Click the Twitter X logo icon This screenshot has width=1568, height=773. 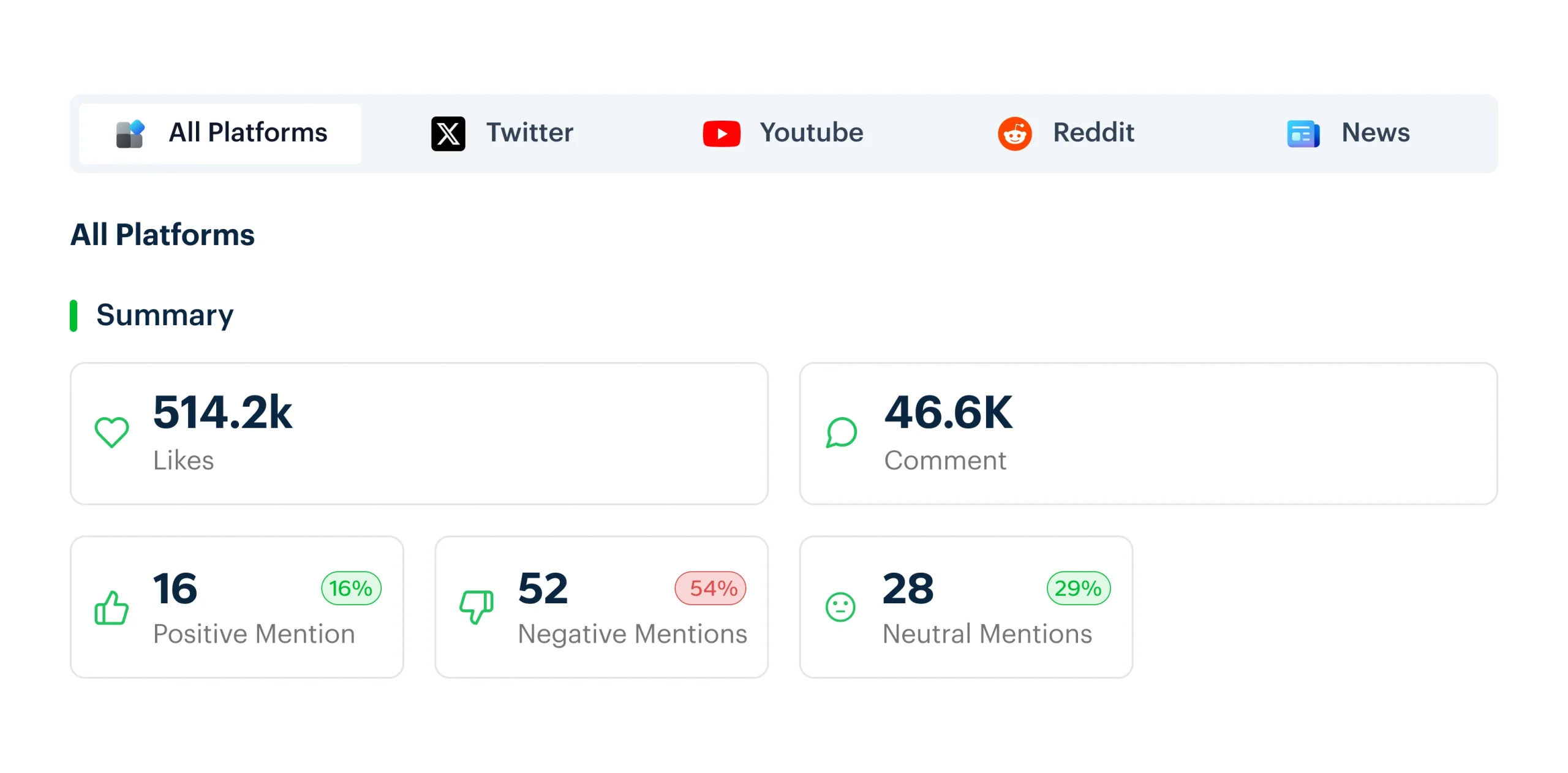(448, 134)
